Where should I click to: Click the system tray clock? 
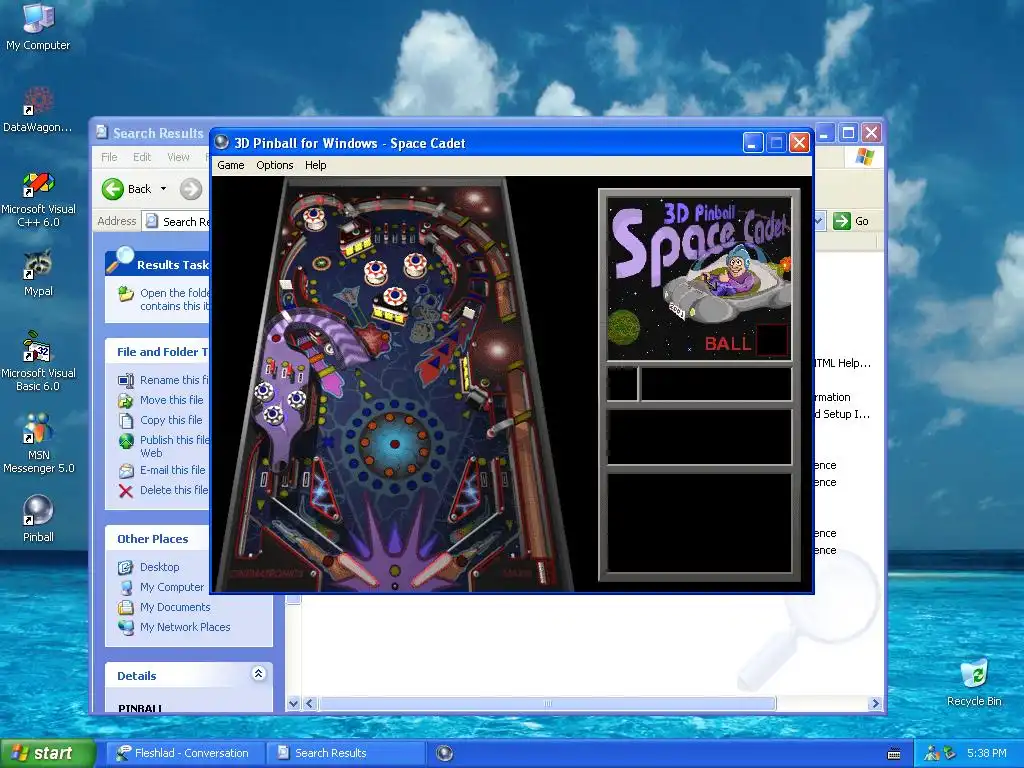pyautogui.click(x=987, y=753)
